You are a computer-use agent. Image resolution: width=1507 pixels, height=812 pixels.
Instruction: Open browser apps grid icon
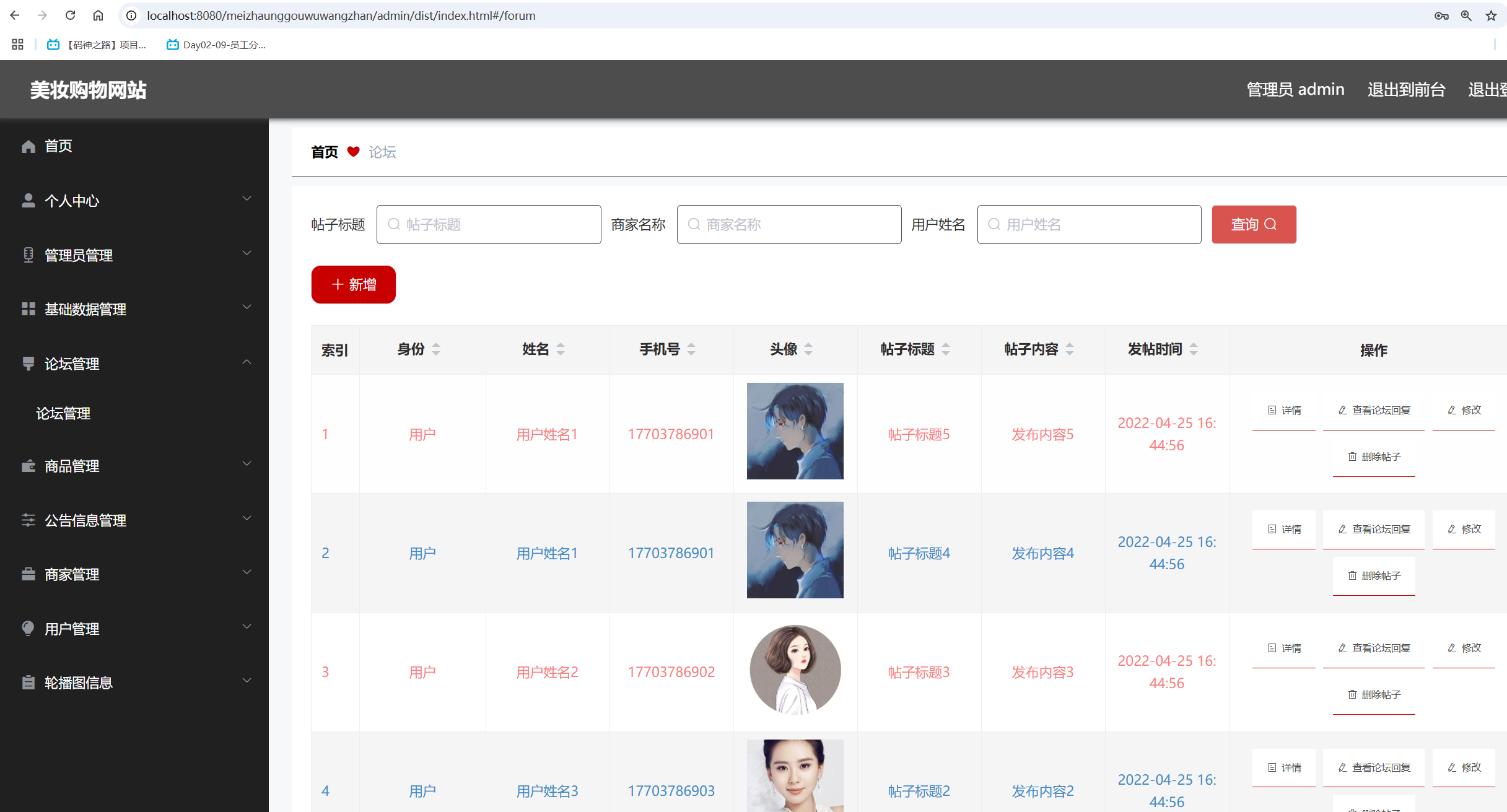tap(17, 45)
